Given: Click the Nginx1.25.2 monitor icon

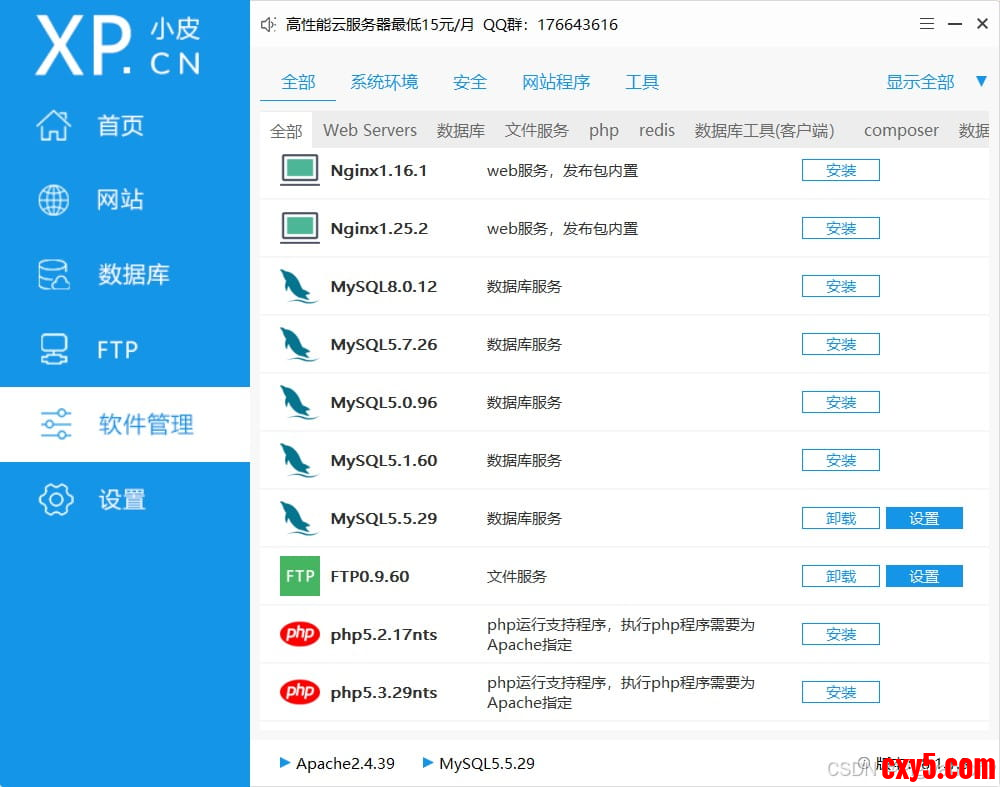Looking at the screenshot, I should 299,228.
